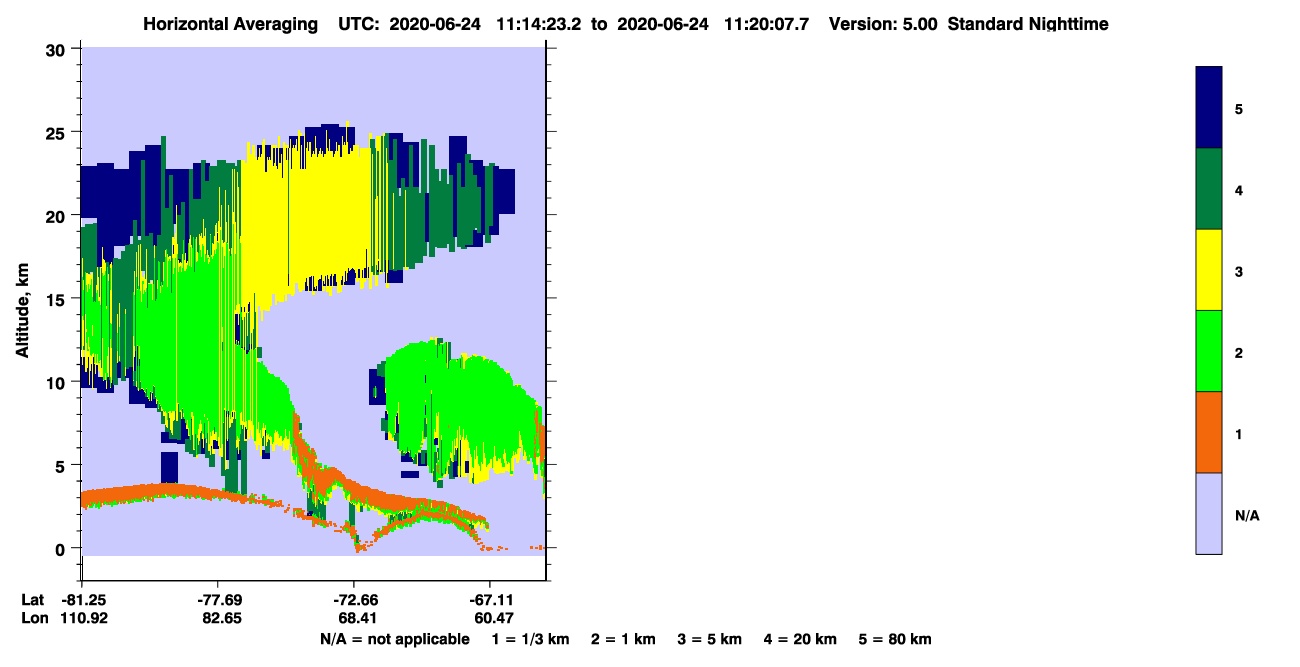Click the yellow colorbar segment labeled 3
1300x667 pixels.
(1209, 270)
